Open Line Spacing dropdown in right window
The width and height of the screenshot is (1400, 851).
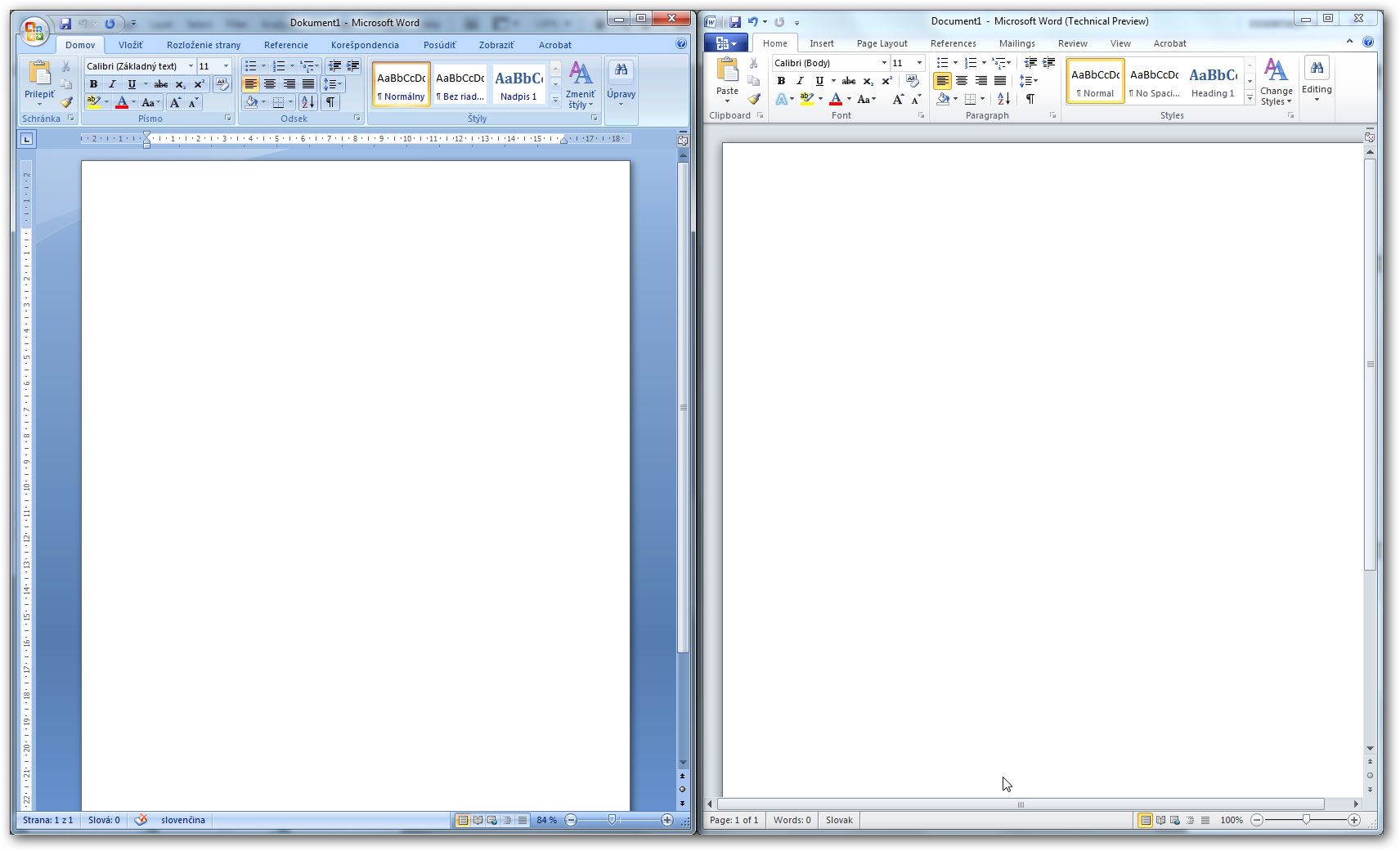[1028, 81]
